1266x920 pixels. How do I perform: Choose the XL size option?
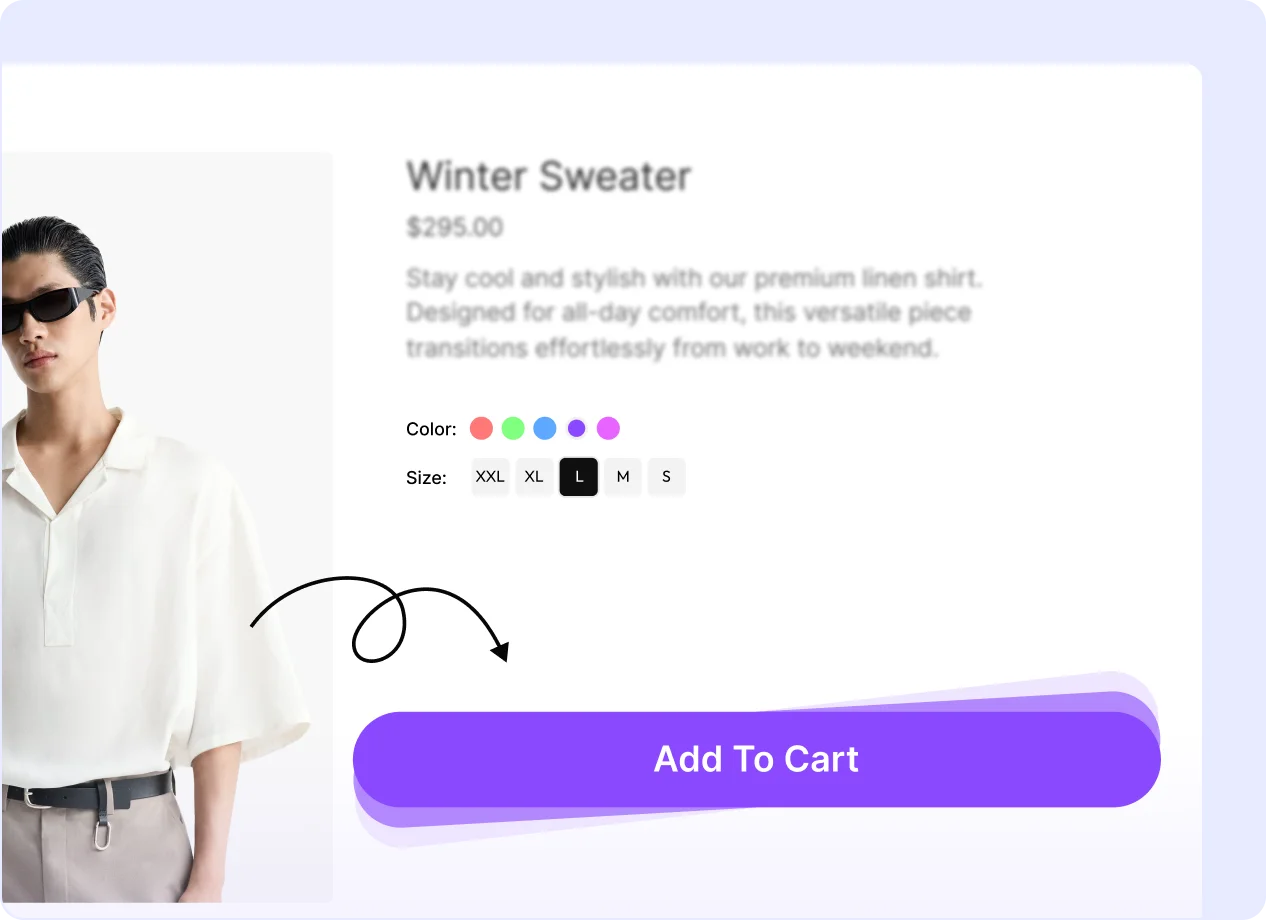tap(534, 477)
